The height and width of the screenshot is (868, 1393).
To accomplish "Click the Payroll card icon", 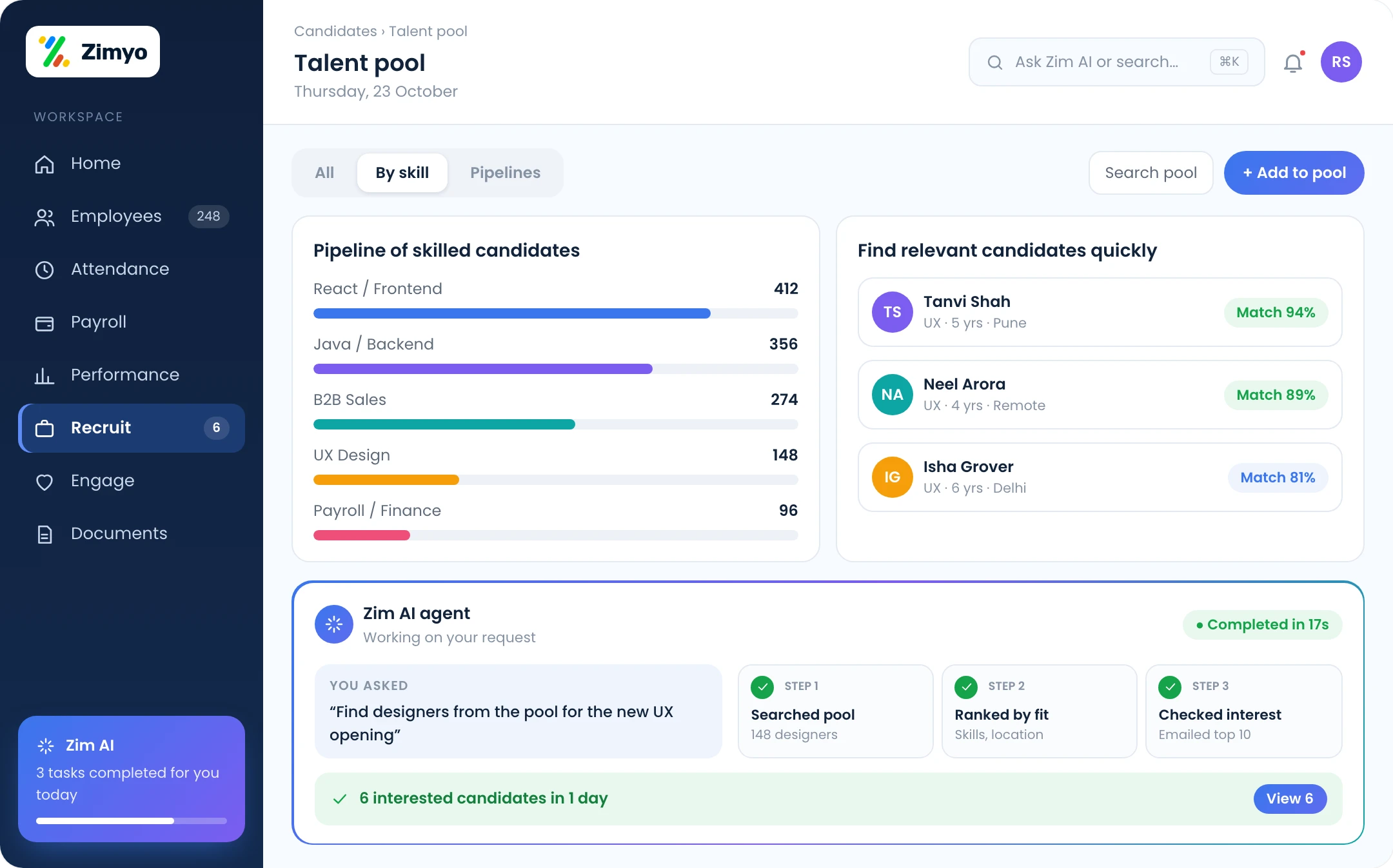I will [44, 323].
